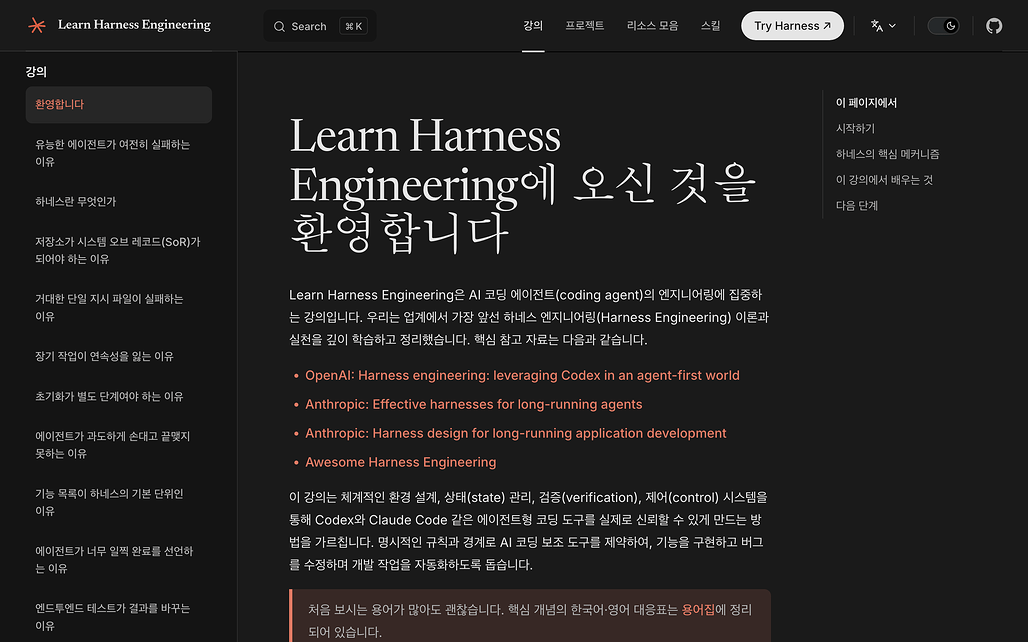
Task: Open 저장소가 시스템 오브 레코드(SoR)가 되어야 하는 이유
Action: [119, 251]
